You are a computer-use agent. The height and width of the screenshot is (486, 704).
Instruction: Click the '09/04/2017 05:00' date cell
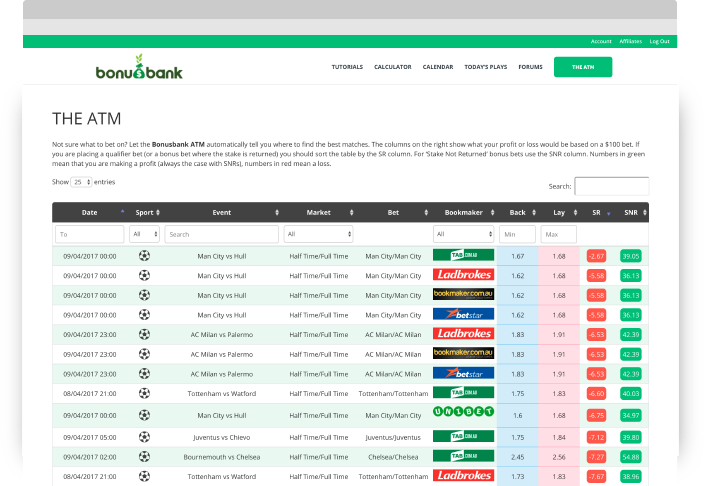pyautogui.click(x=89, y=437)
